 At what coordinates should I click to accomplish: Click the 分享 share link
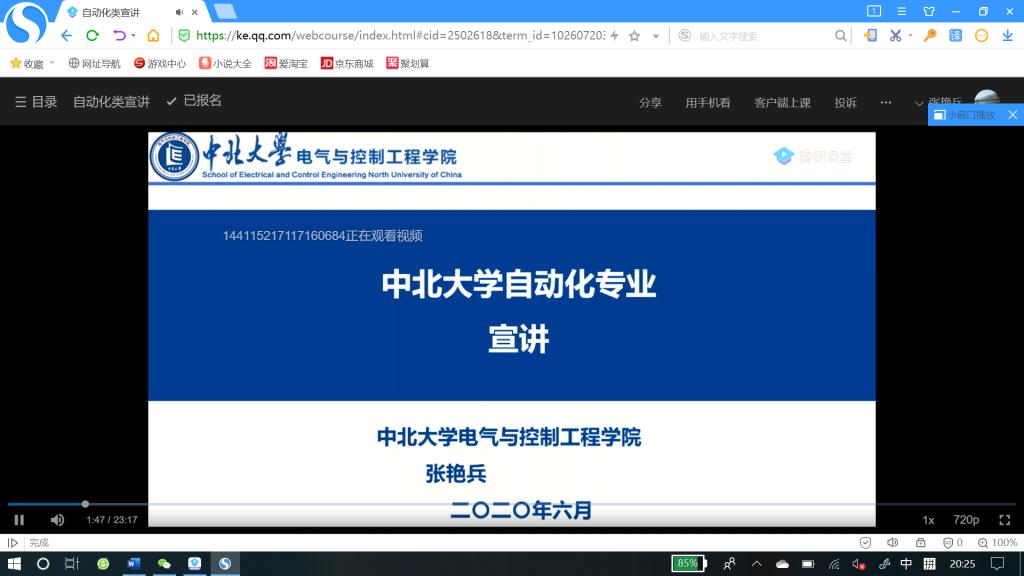pos(650,103)
